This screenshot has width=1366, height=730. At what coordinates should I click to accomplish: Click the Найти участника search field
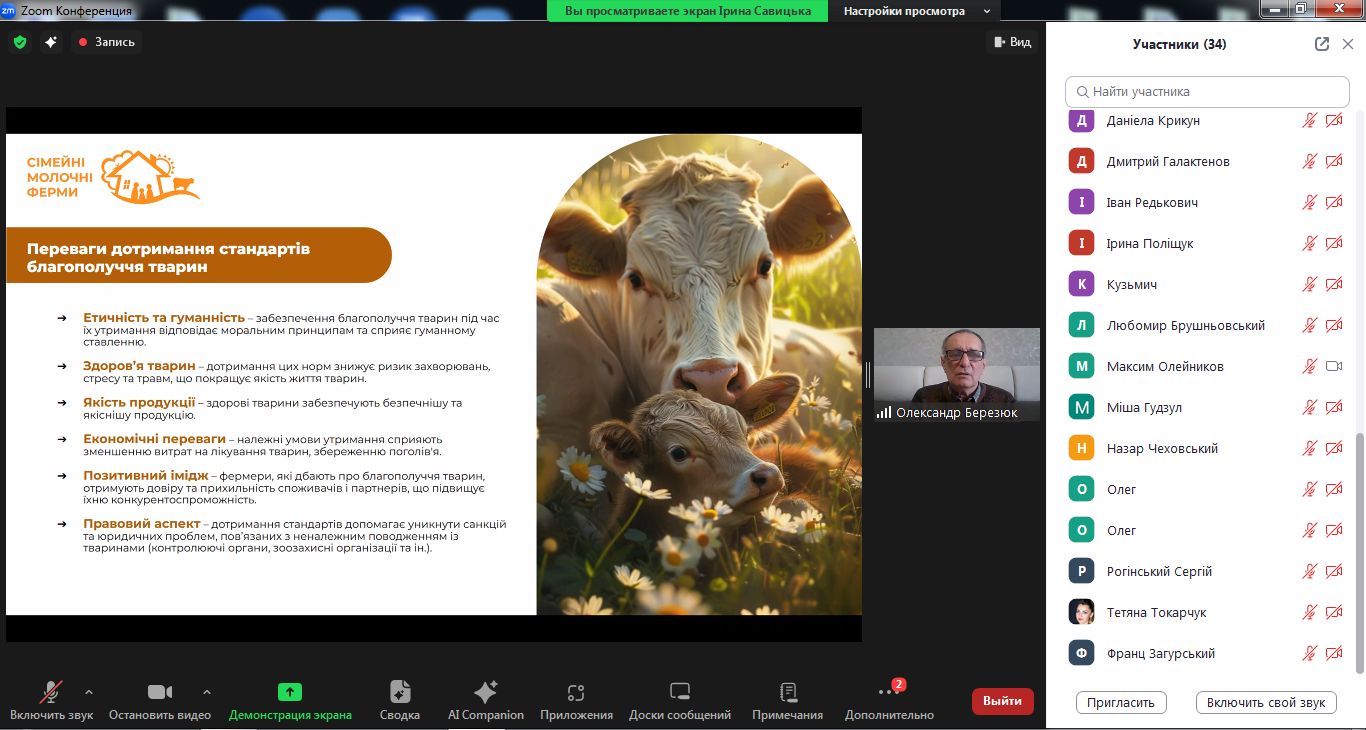[x=1208, y=91]
